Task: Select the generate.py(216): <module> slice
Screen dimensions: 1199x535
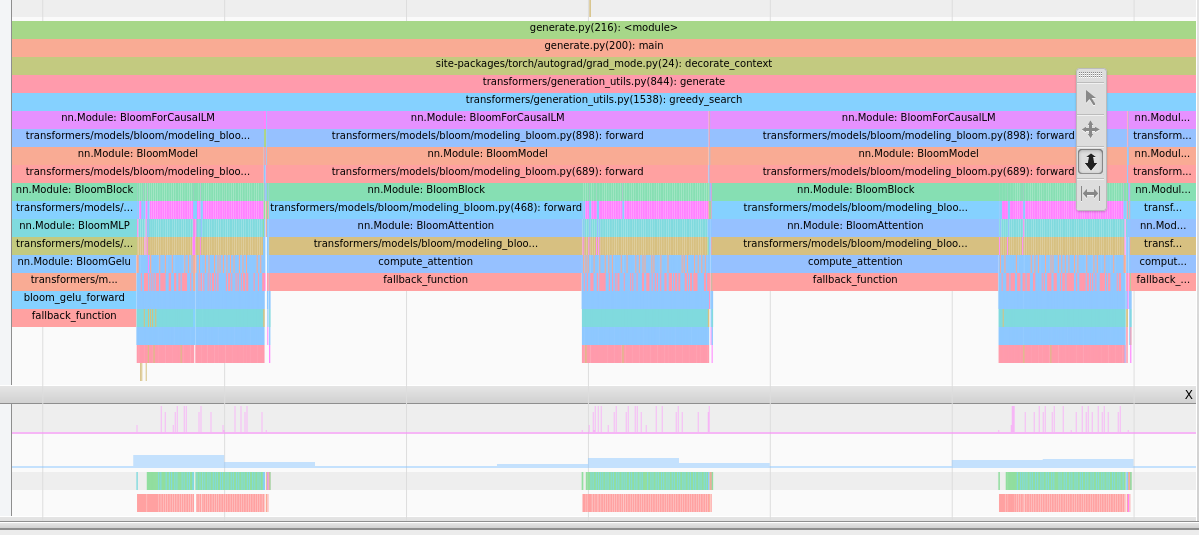Action: coord(603,28)
